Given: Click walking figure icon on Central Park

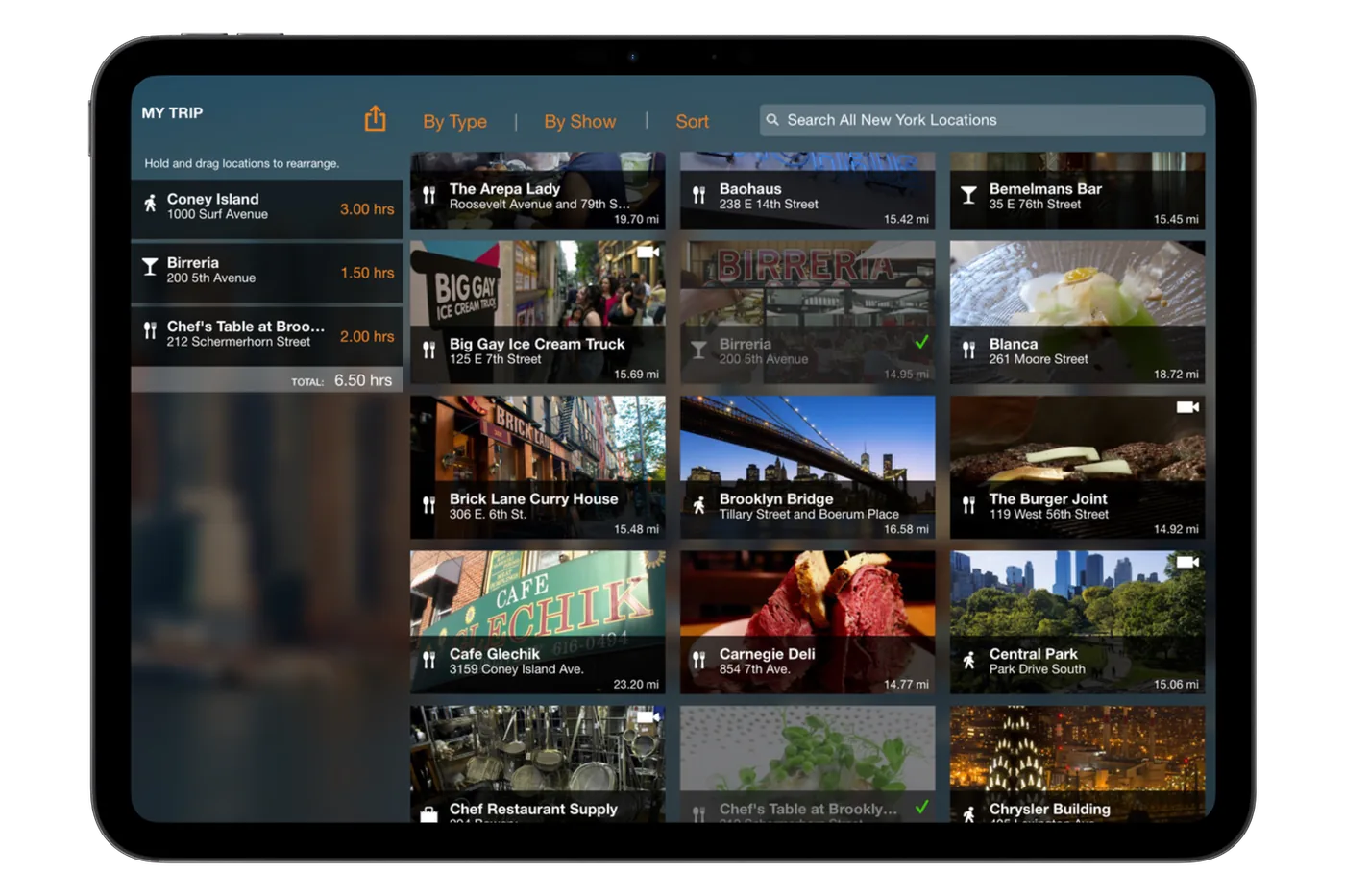Looking at the screenshot, I should 968,661.
